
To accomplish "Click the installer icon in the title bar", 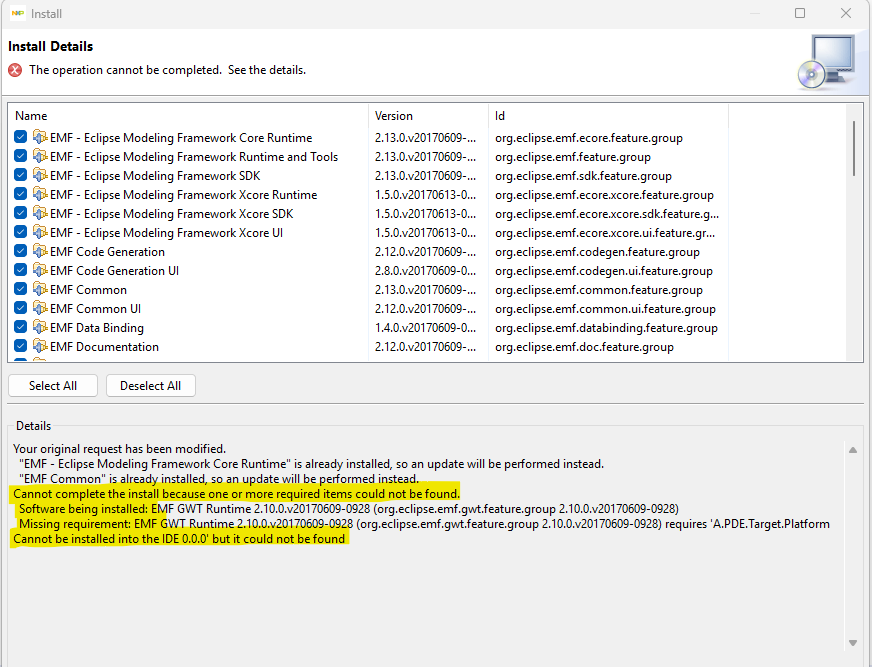I will [x=18, y=13].
